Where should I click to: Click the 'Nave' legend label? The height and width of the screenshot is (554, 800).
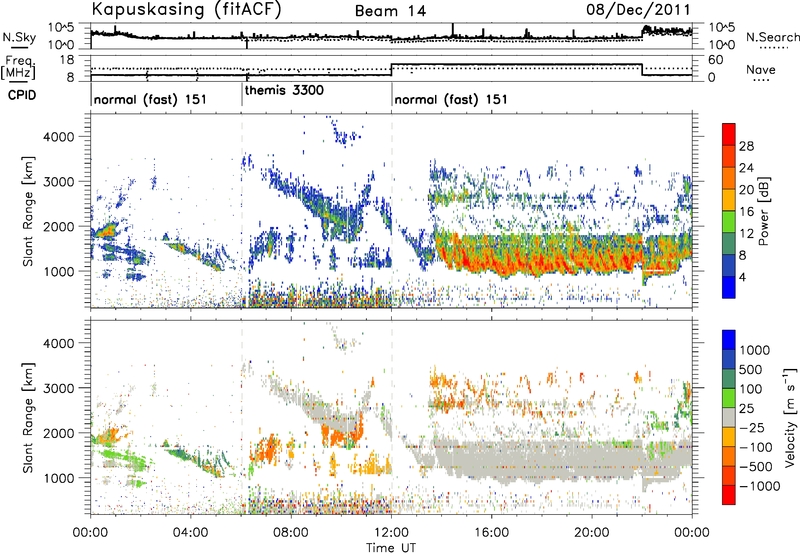761,70
